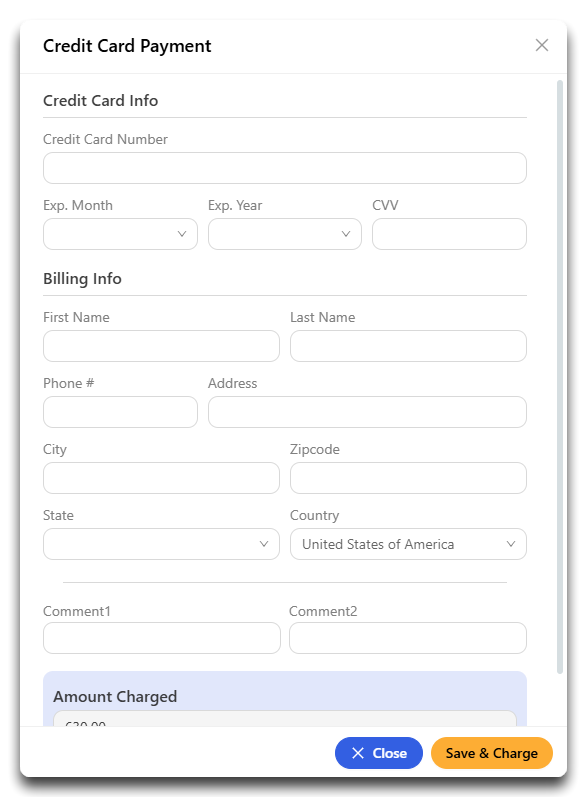Click the City text field
Viewport: 587px width, 797px height.
(161, 478)
